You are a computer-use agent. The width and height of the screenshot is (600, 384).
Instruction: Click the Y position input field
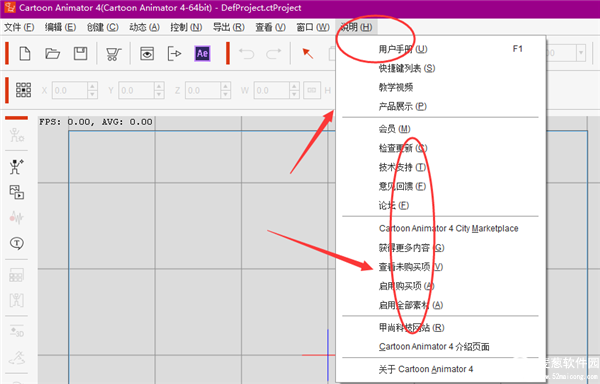pos(137,91)
